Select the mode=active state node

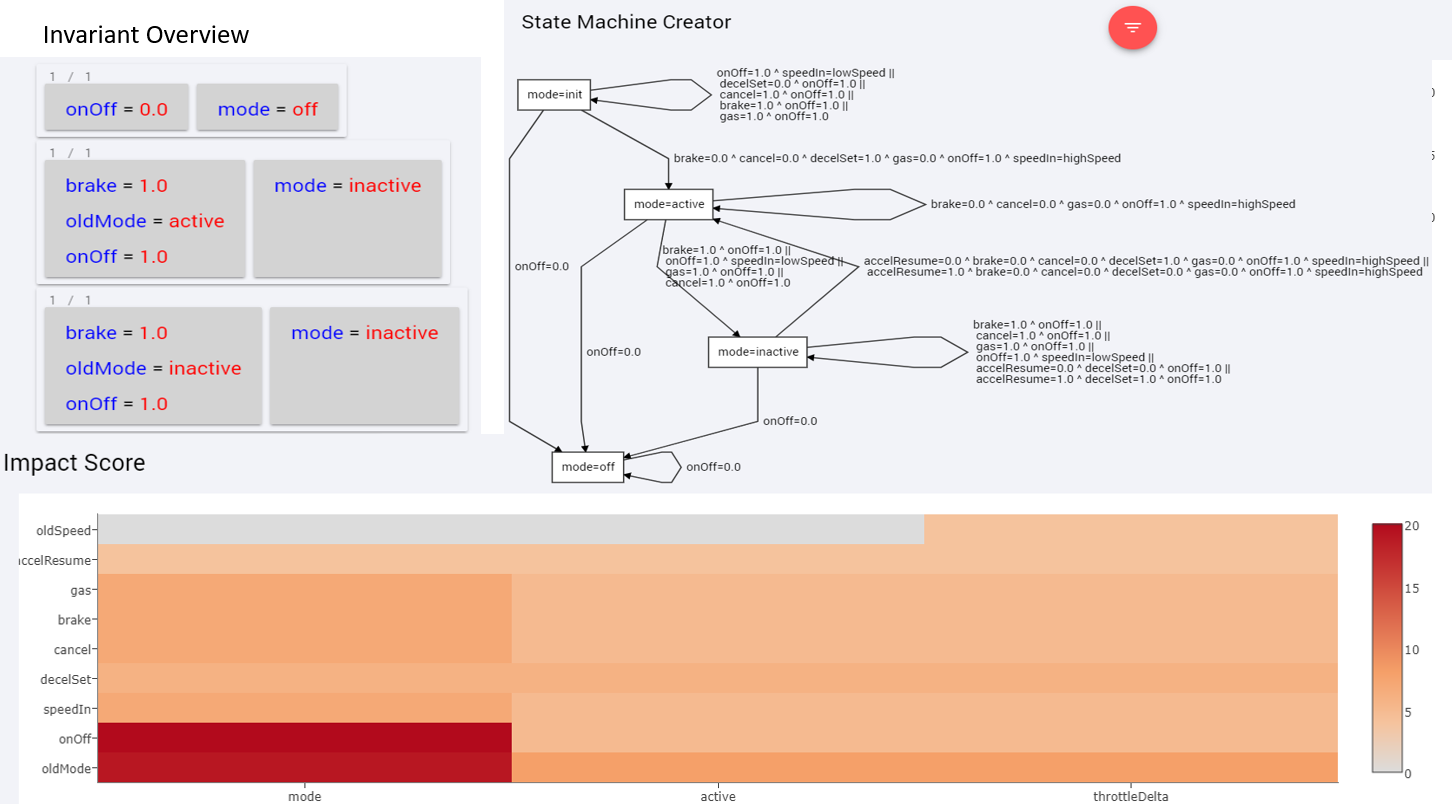(x=668, y=204)
